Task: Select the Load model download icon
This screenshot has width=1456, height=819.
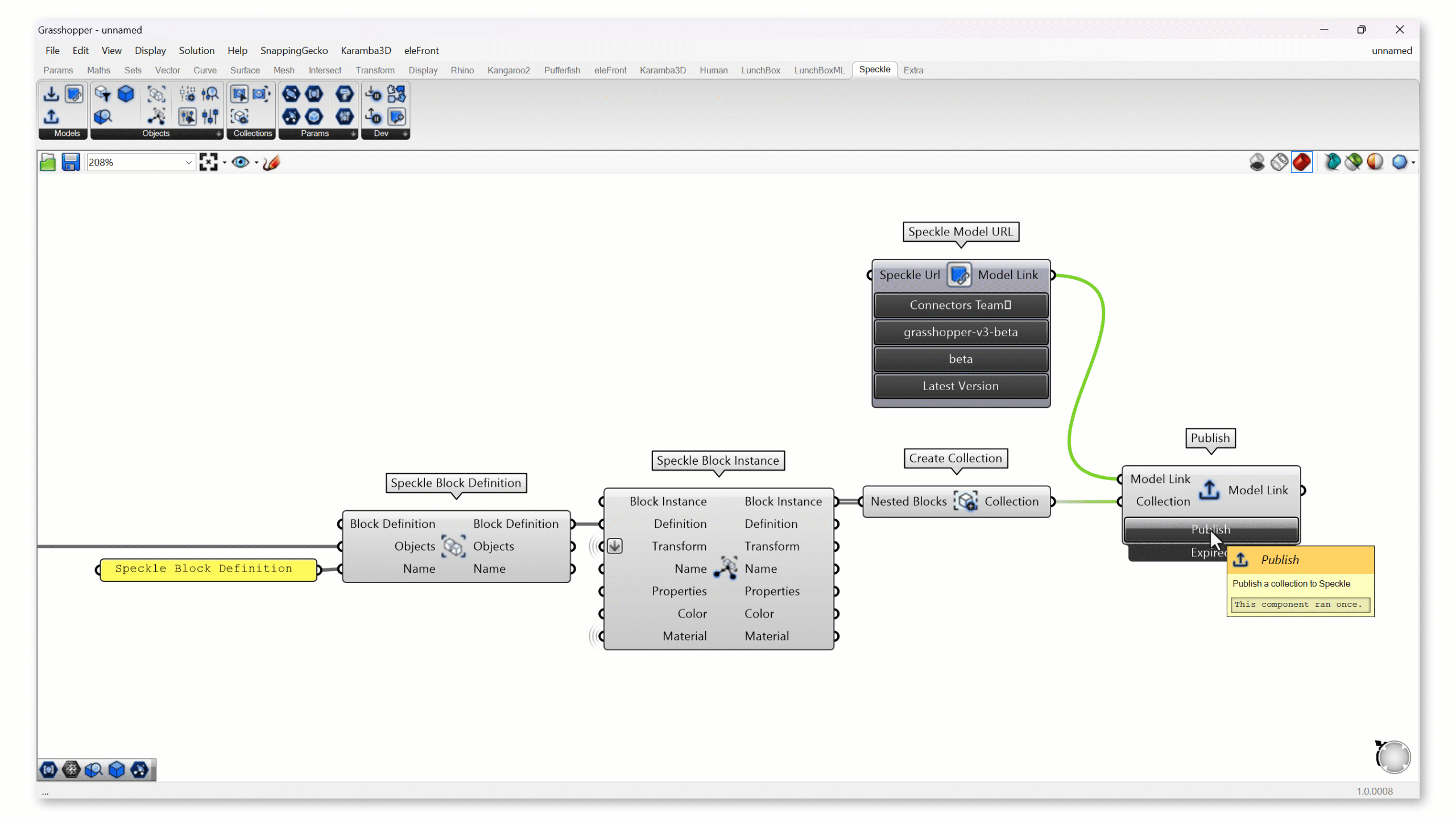Action: [x=51, y=94]
